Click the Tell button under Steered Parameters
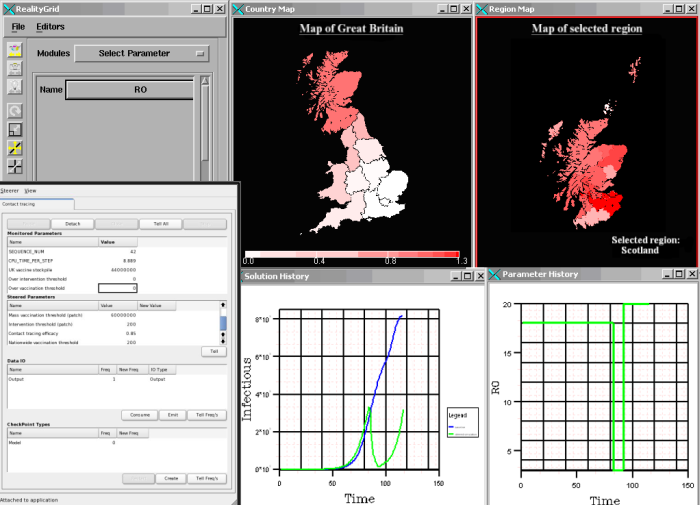The image size is (700, 505). 214,351
